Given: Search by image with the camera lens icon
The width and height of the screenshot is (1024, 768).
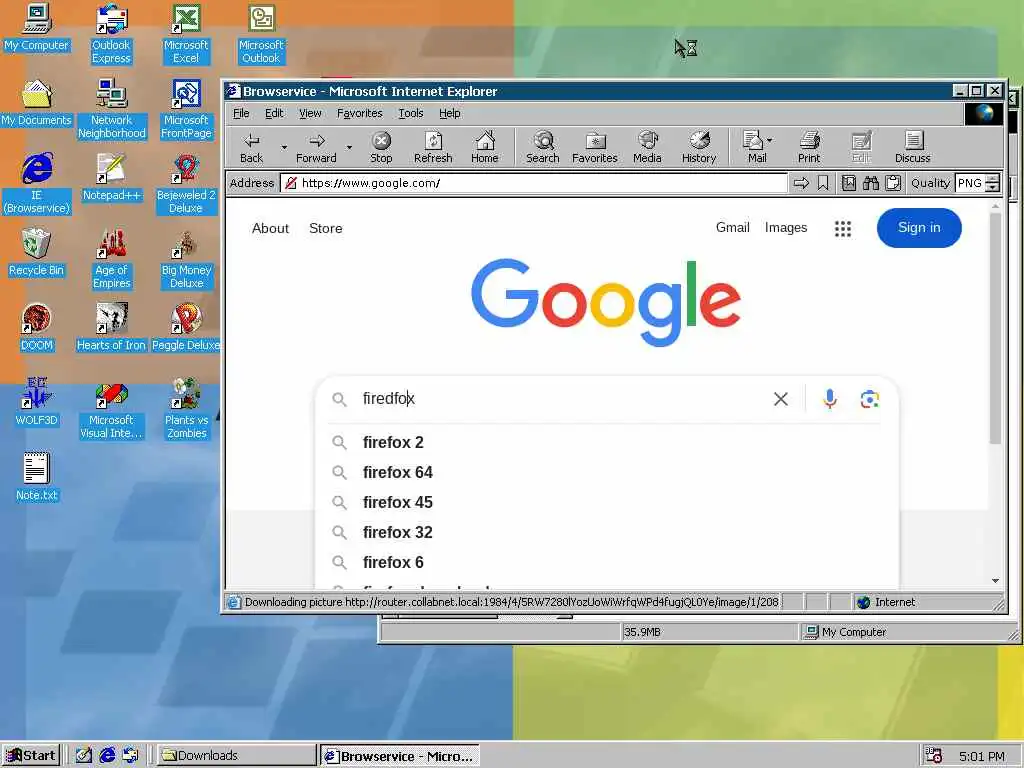Looking at the screenshot, I should pyautogui.click(x=870, y=399).
